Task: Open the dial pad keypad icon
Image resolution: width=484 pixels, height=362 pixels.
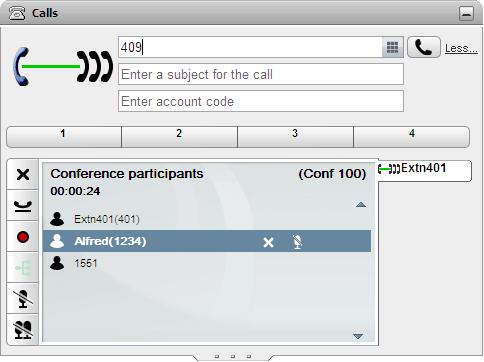Action: 393,47
